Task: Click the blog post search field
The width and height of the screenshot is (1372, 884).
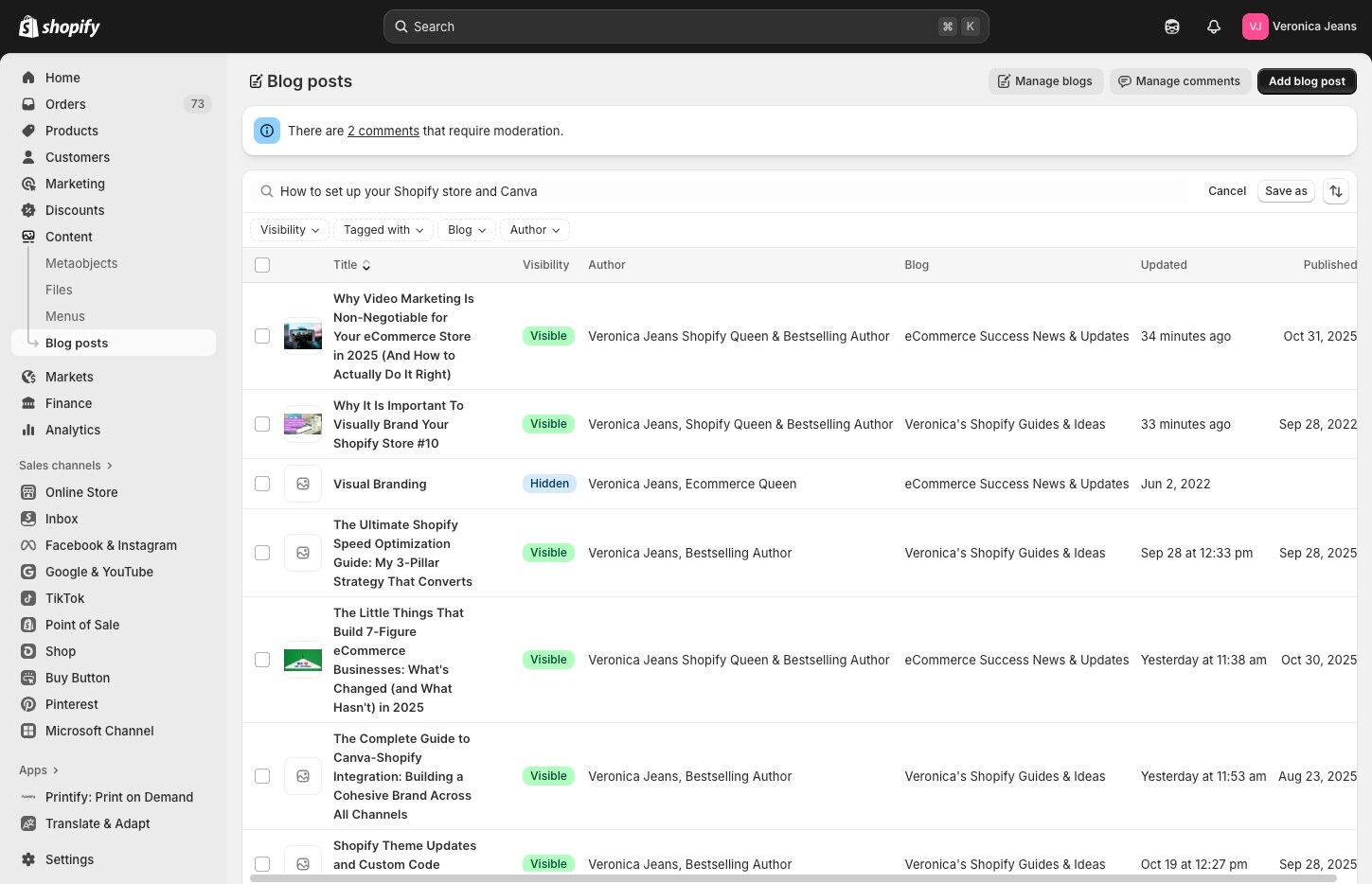Action: [x=729, y=191]
